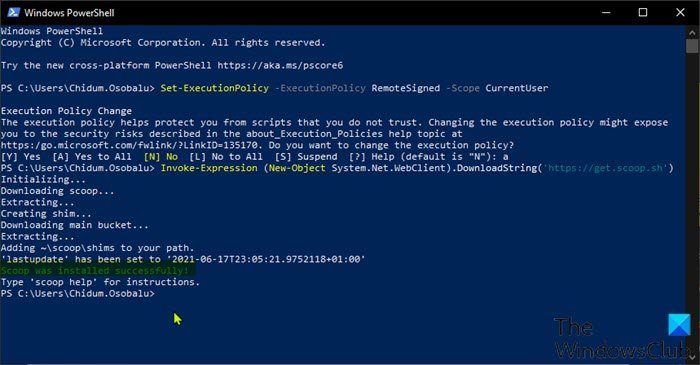The height and width of the screenshot is (365, 700).
Task: Click the Windows PowerShell title text
Action: click(x=69, y=12)
